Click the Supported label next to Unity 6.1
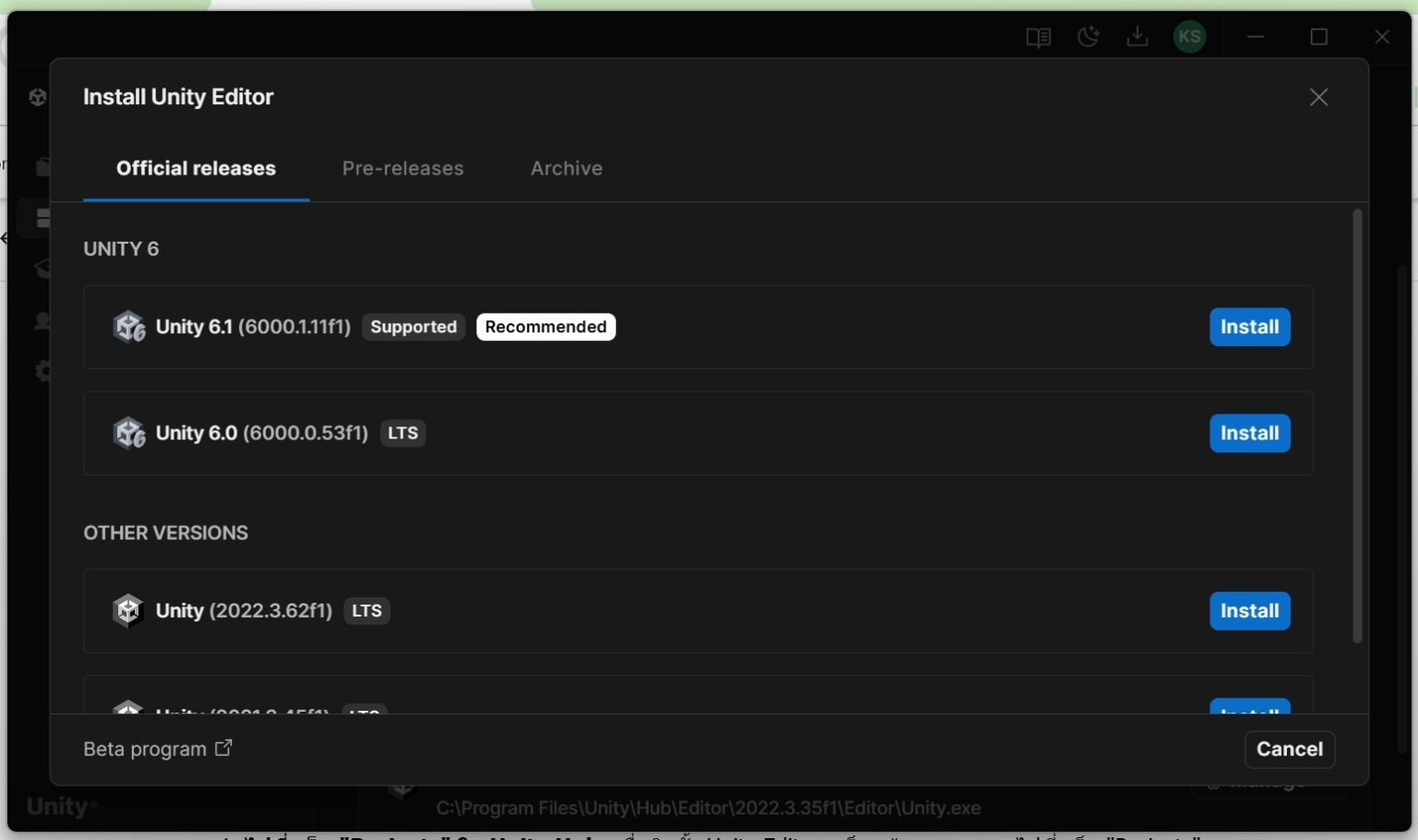Image resolution: width=1418 pixels, height=840 pixels. [414, 327]
